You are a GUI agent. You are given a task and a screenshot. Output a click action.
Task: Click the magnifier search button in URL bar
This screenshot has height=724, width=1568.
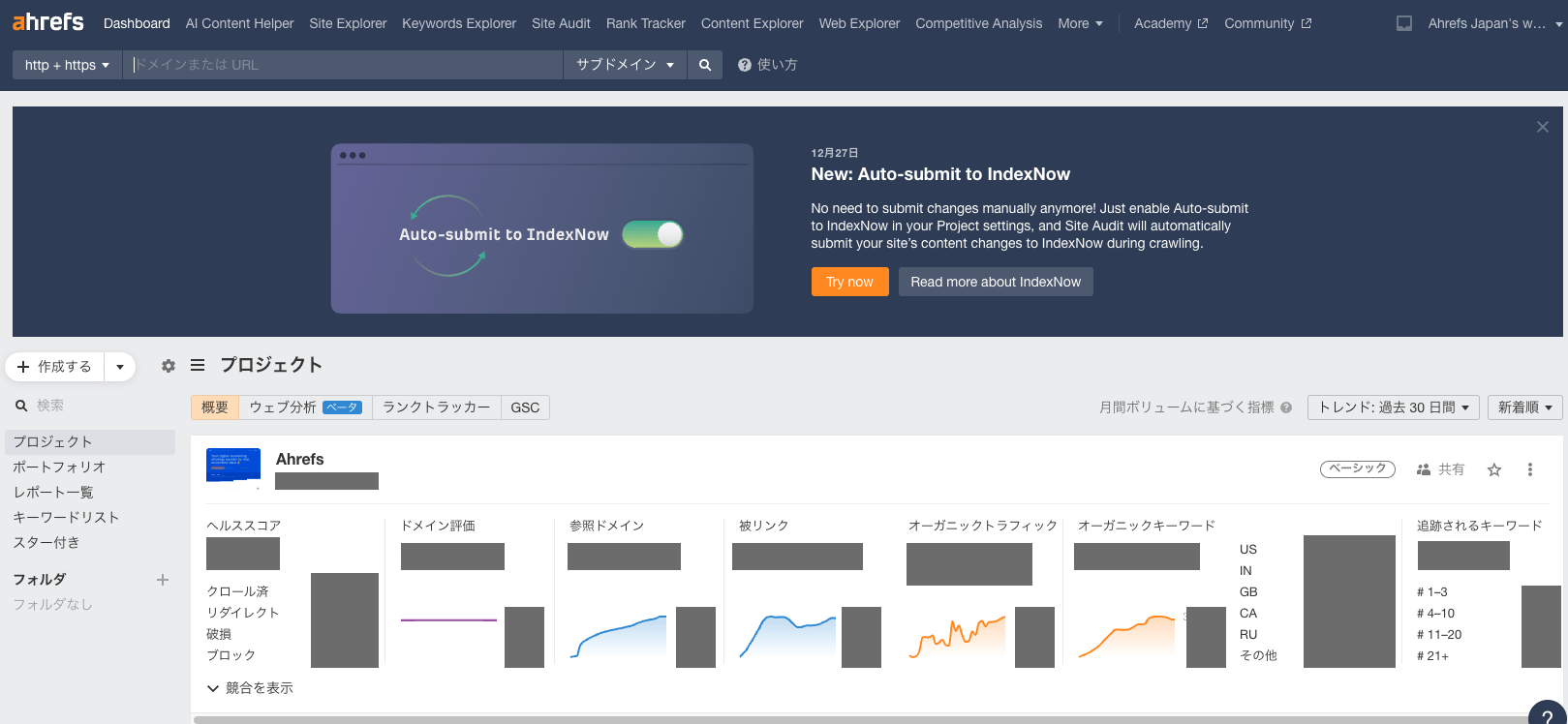tap(704, 65)
